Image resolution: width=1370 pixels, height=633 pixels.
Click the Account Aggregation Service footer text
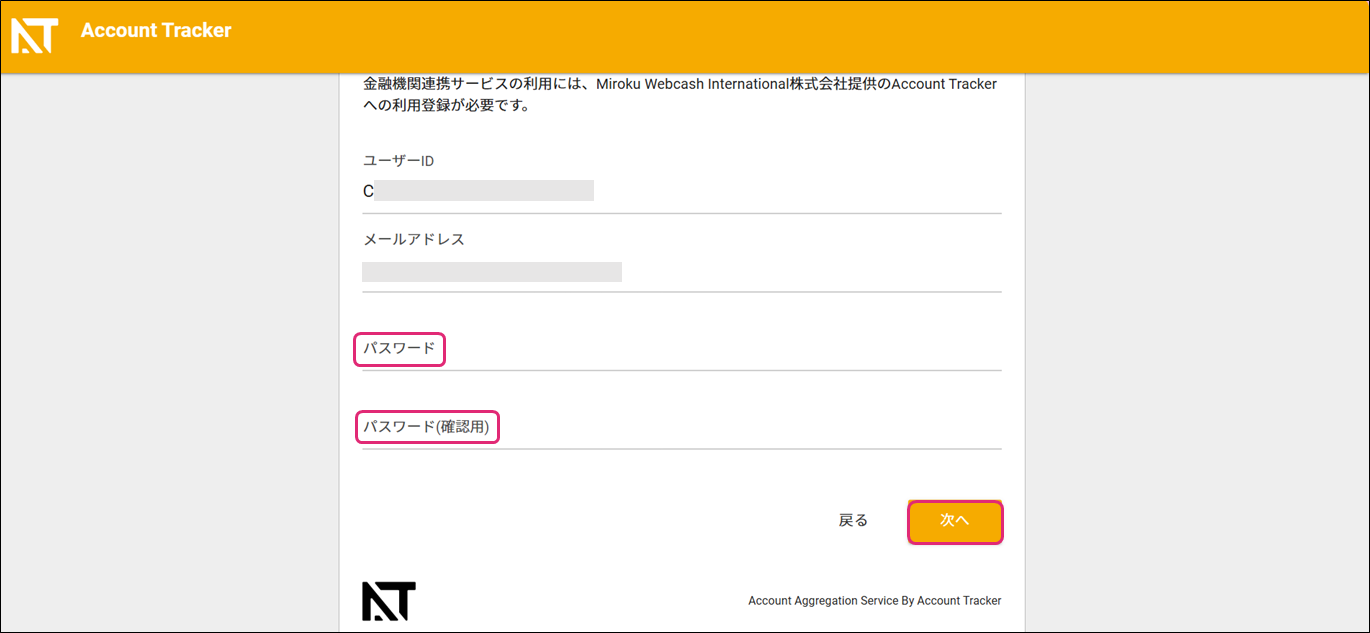[x=874, y=601]
